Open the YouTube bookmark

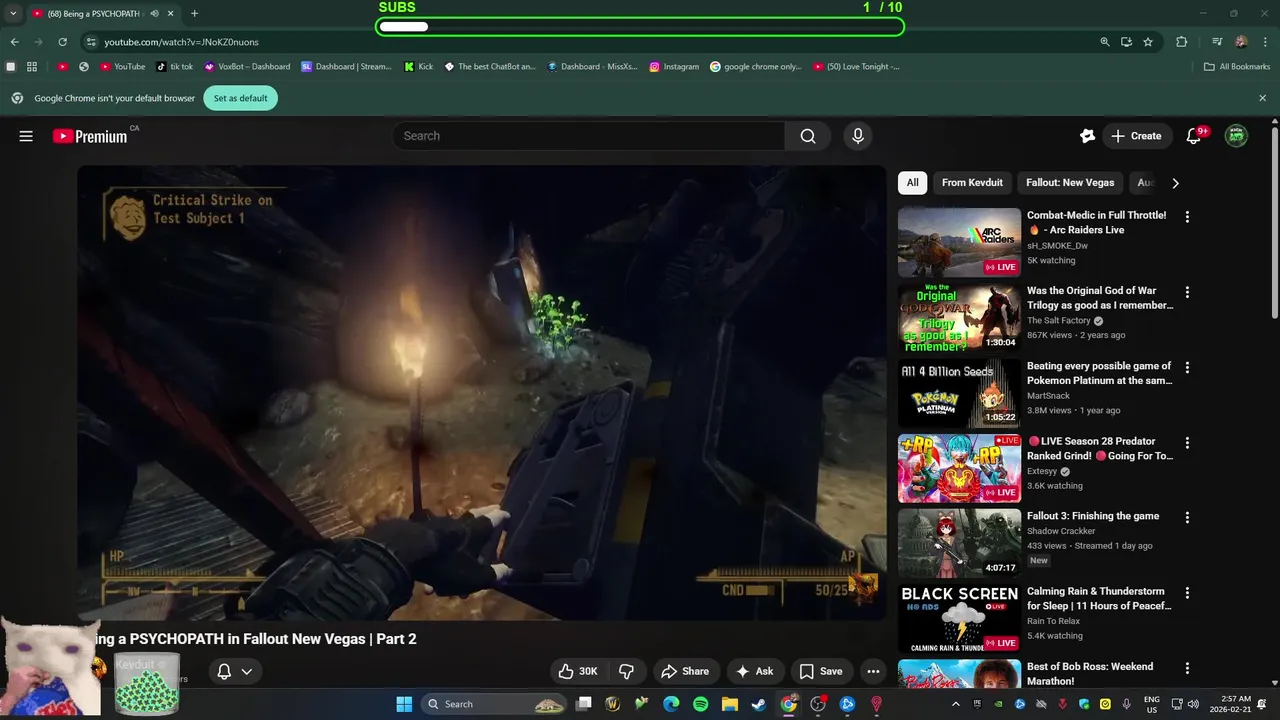point(122,67)
